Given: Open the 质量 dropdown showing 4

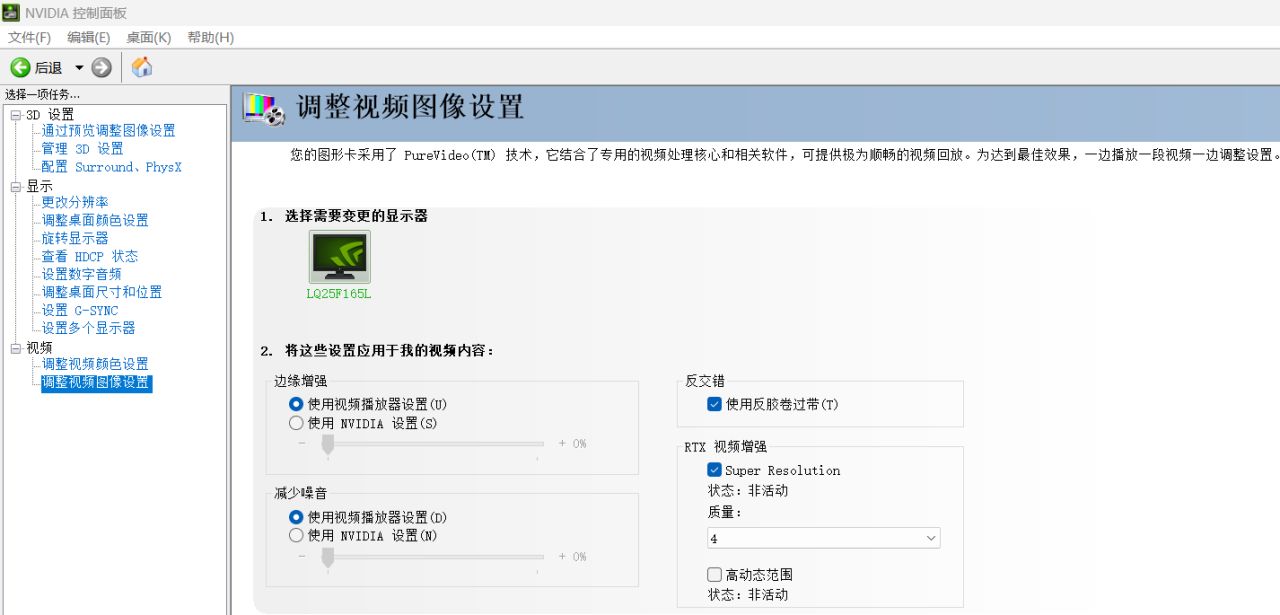Looking at the screenshot, I should pyautogui.click(x=824, y=538).
